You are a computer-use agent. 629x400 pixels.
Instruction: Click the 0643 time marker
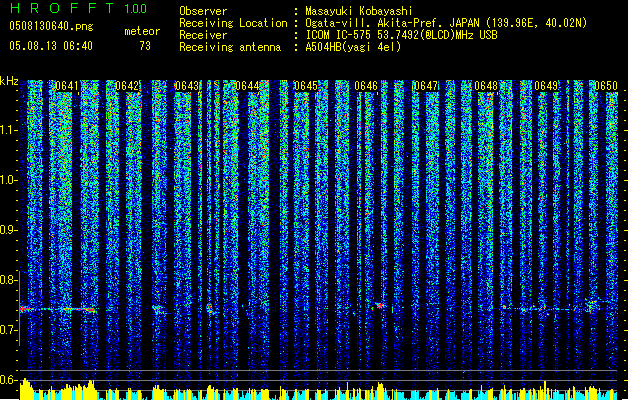(x=187, y=86)
